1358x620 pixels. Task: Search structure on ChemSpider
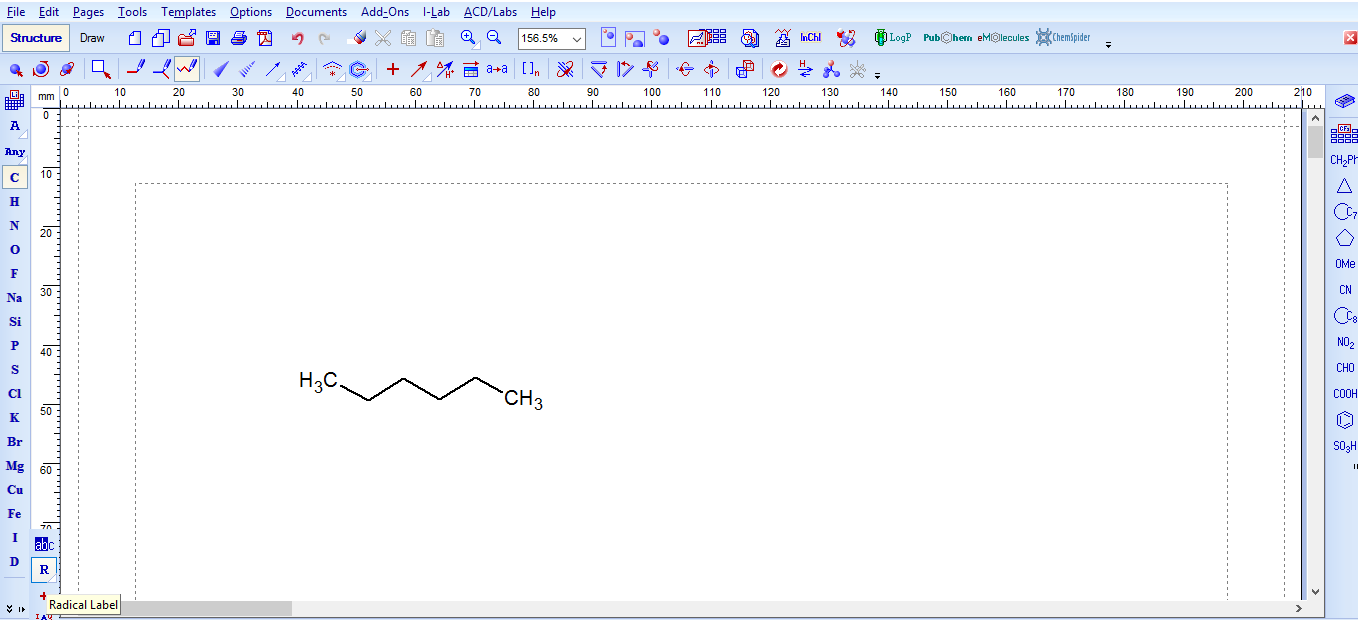tap(1063, 38)
